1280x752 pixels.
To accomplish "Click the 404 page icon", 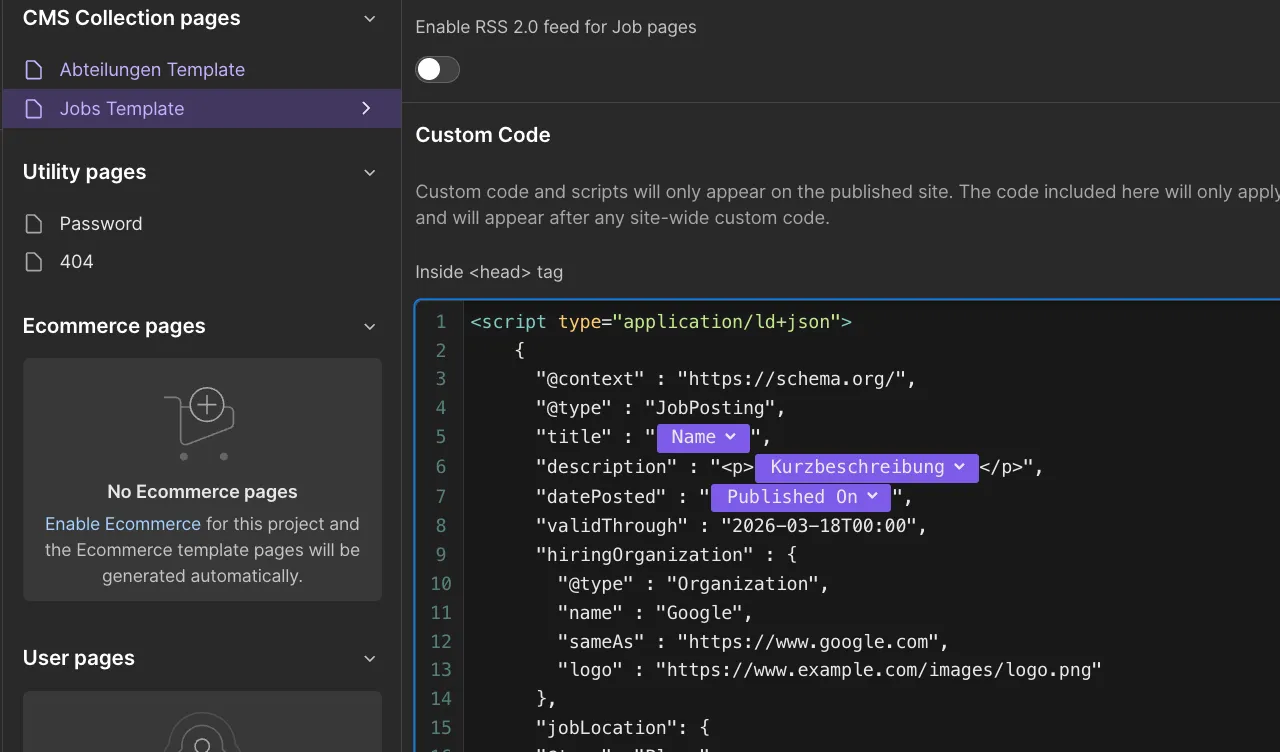I will tap(34, 262).
